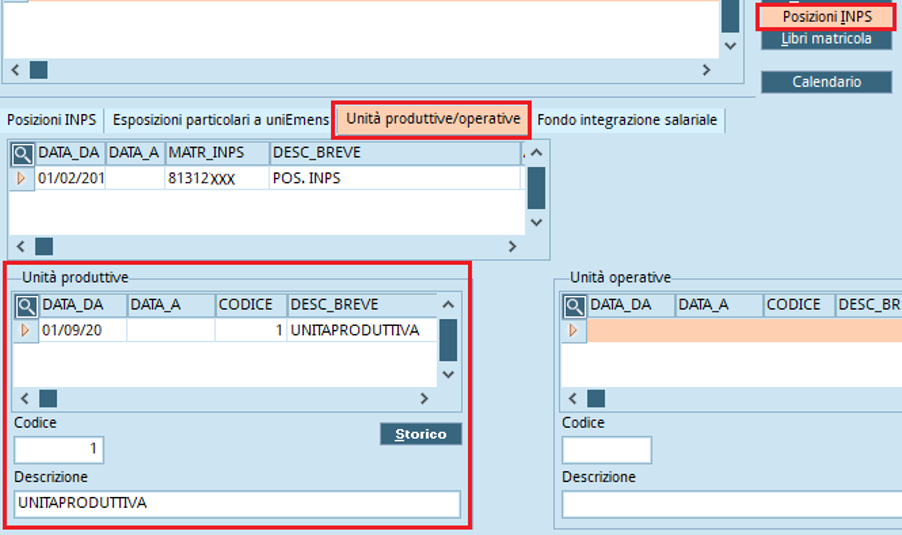Image resolution: width=902 pixels, height=535 pixels.
Task: Click DATA_DA header in Unità operative grid
Action: point(631,305)
